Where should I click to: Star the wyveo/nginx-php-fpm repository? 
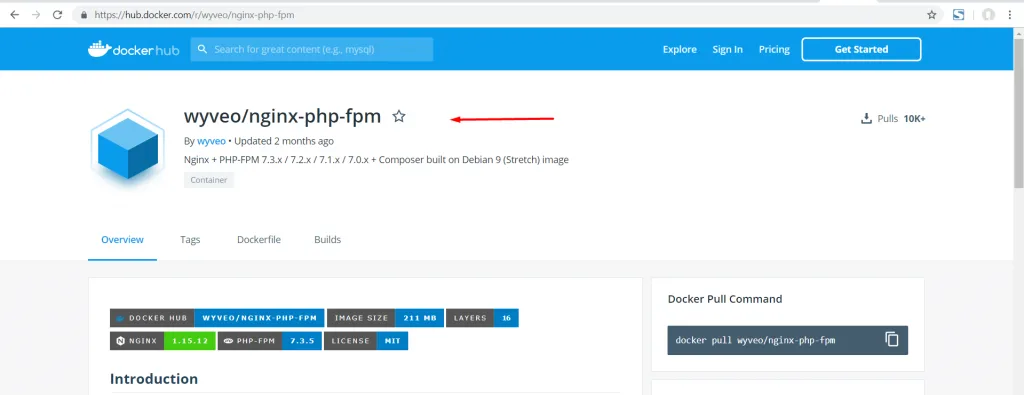point(399,116)
